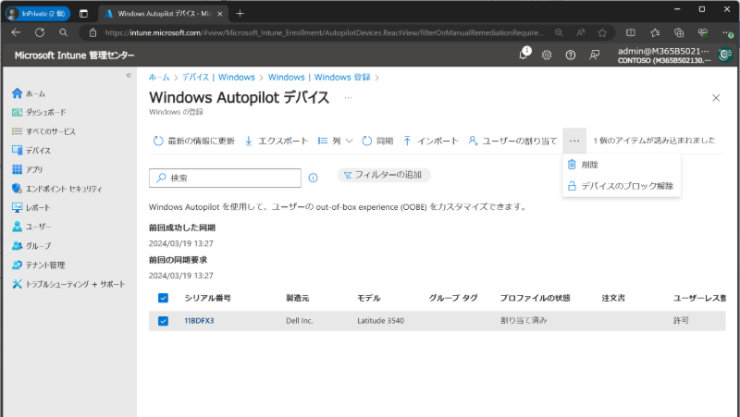Open レポート in the sidebar
This screenshot has width=740, height=417.
pos(31,208)
